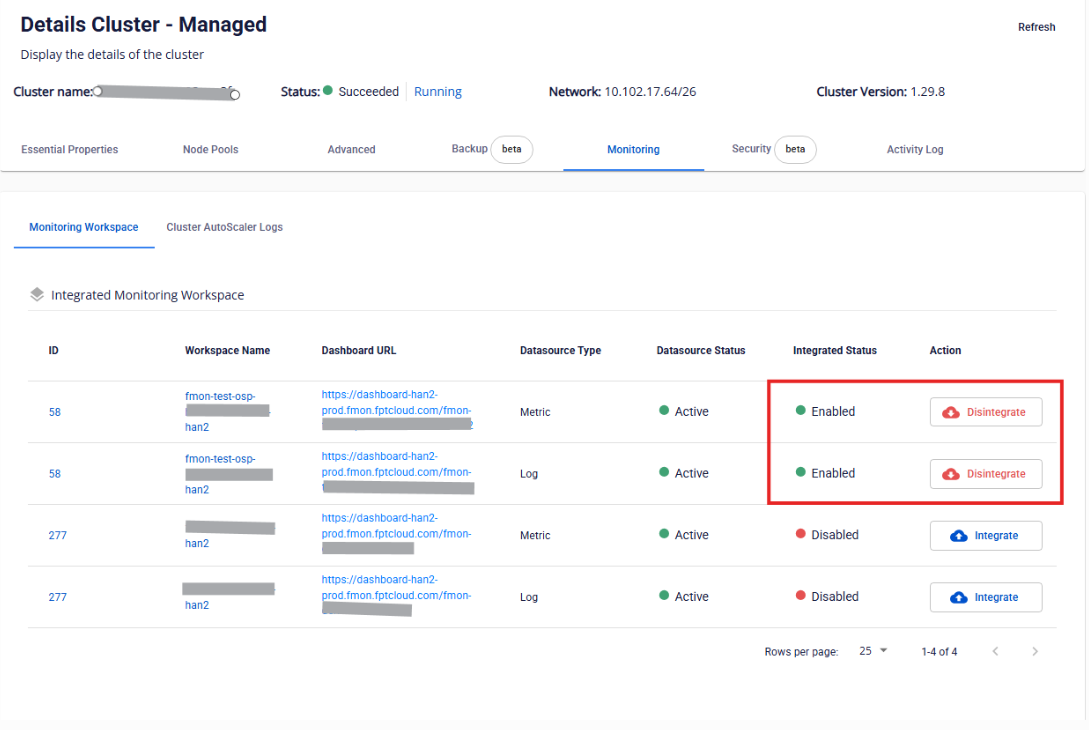Click the green Enabled status dot in first row
Image resolution: width=1089 pixels, height=730 pixels.
[800, 411]
